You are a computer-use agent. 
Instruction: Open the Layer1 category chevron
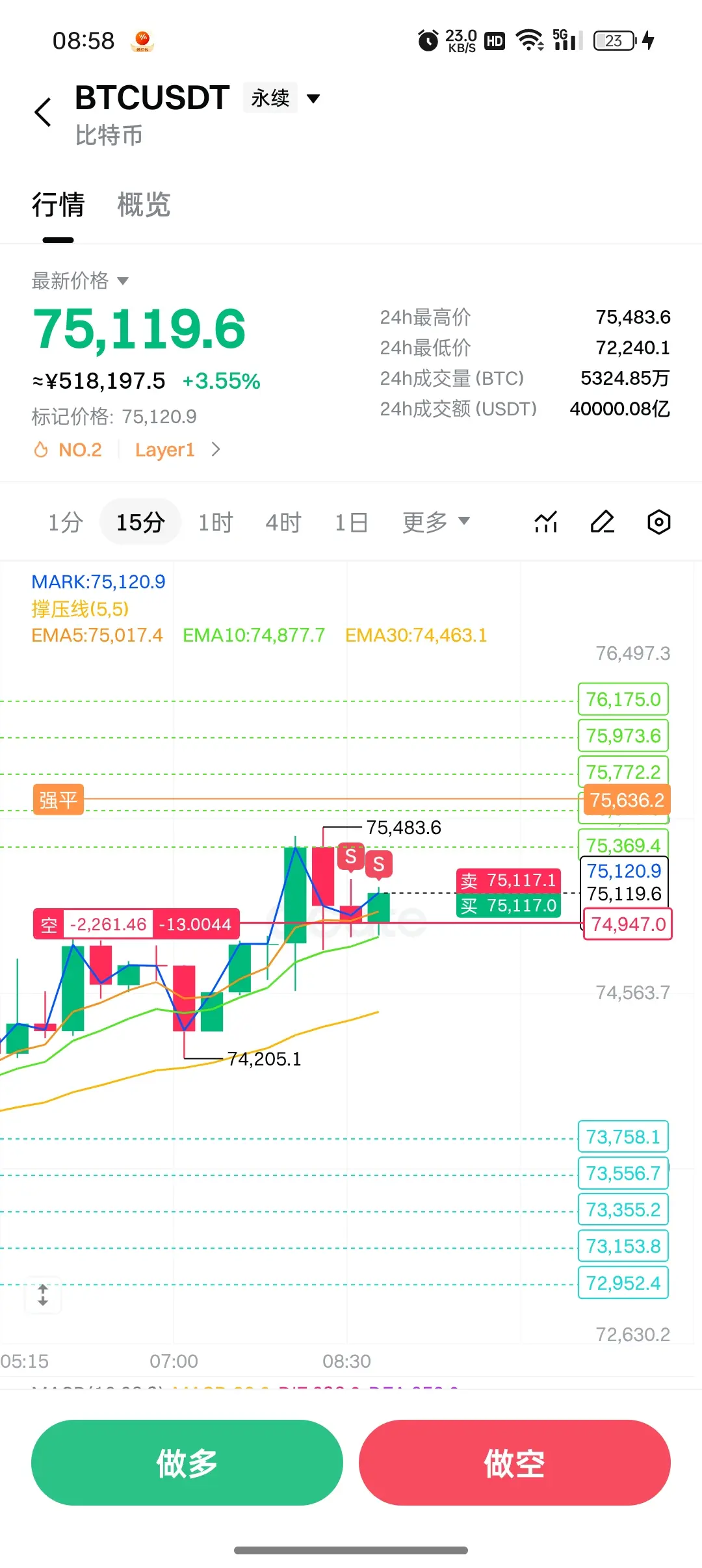[x=216, y=450]
